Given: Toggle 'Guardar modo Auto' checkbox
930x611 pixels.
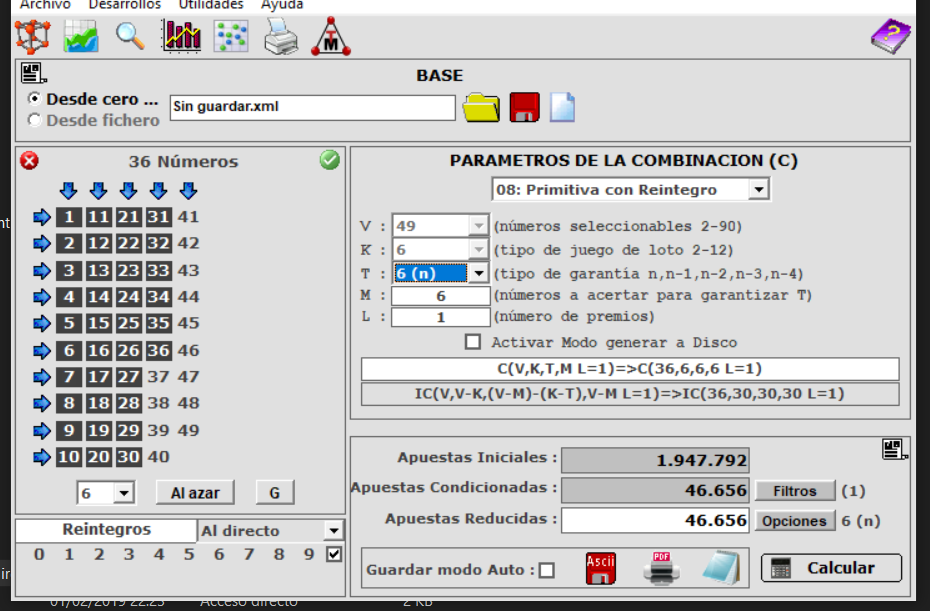Looking at the screenshot, I should coord(547,570).
